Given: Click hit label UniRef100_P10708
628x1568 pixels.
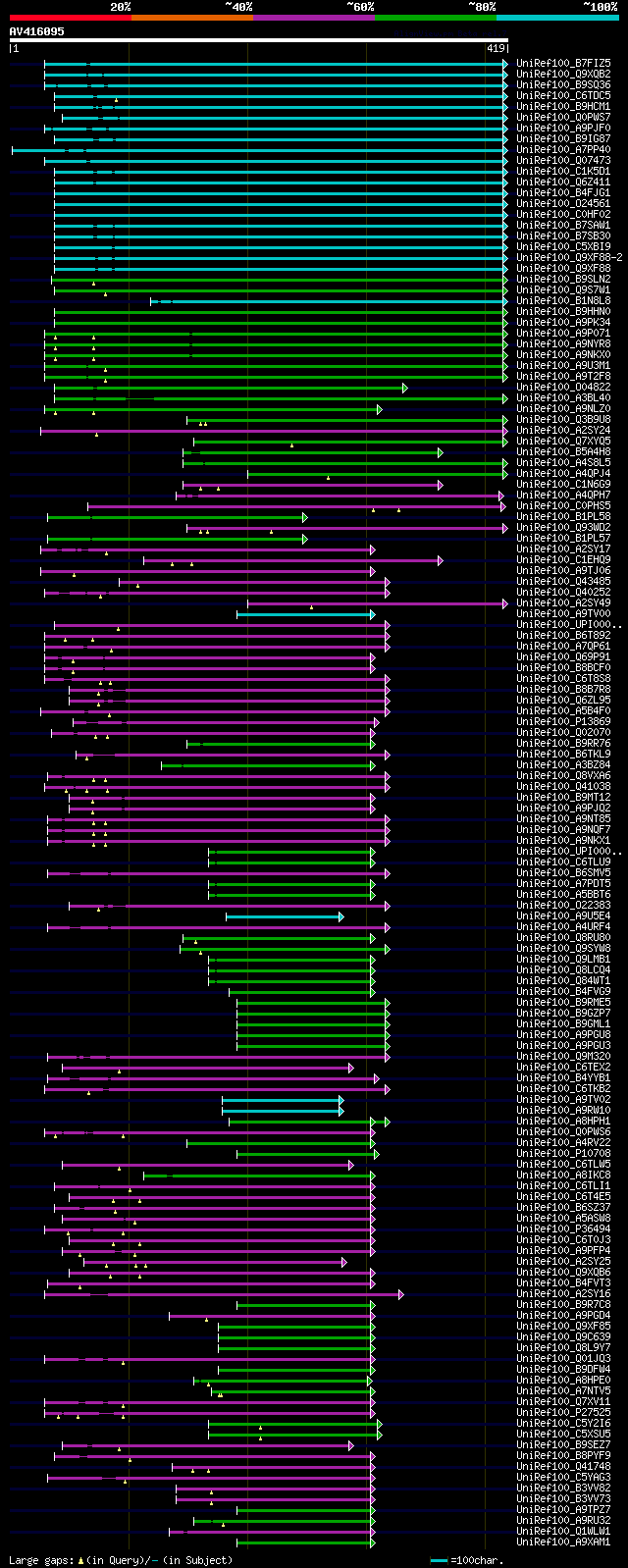Looking at the screenshot, I should point(563,1153).
